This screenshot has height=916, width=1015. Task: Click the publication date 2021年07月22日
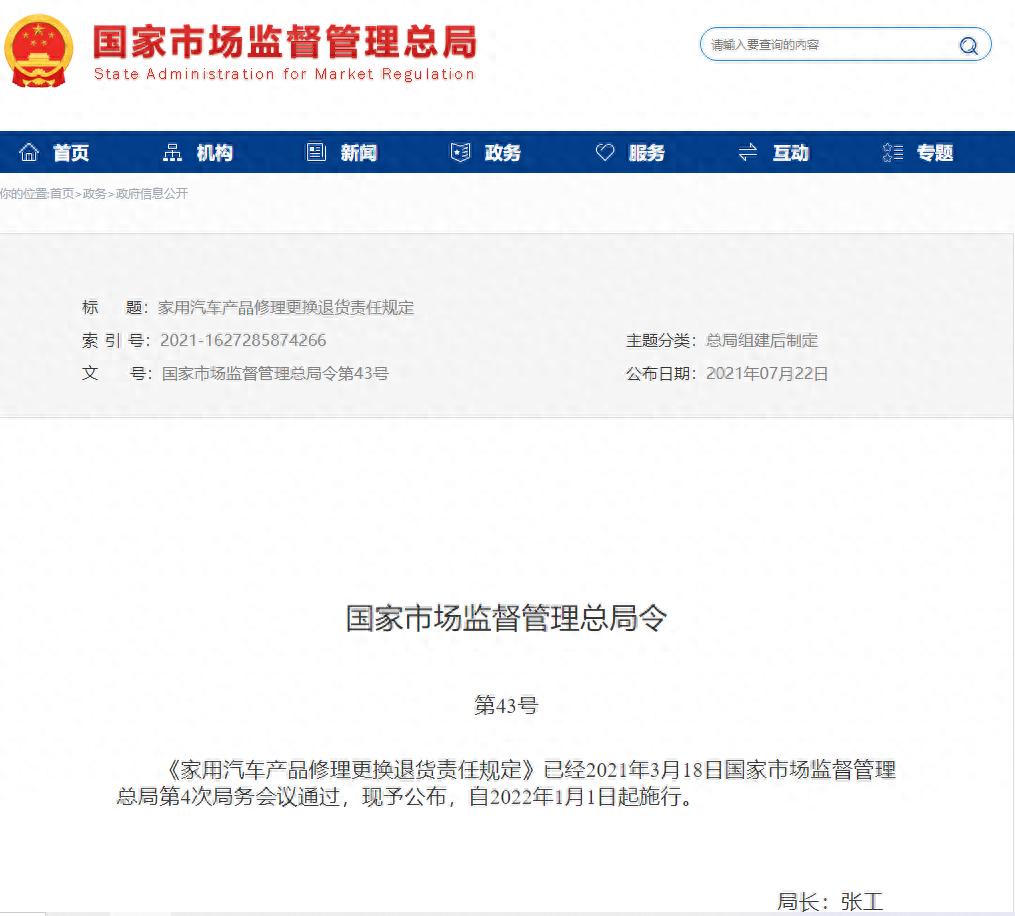(x=767, y=374)
